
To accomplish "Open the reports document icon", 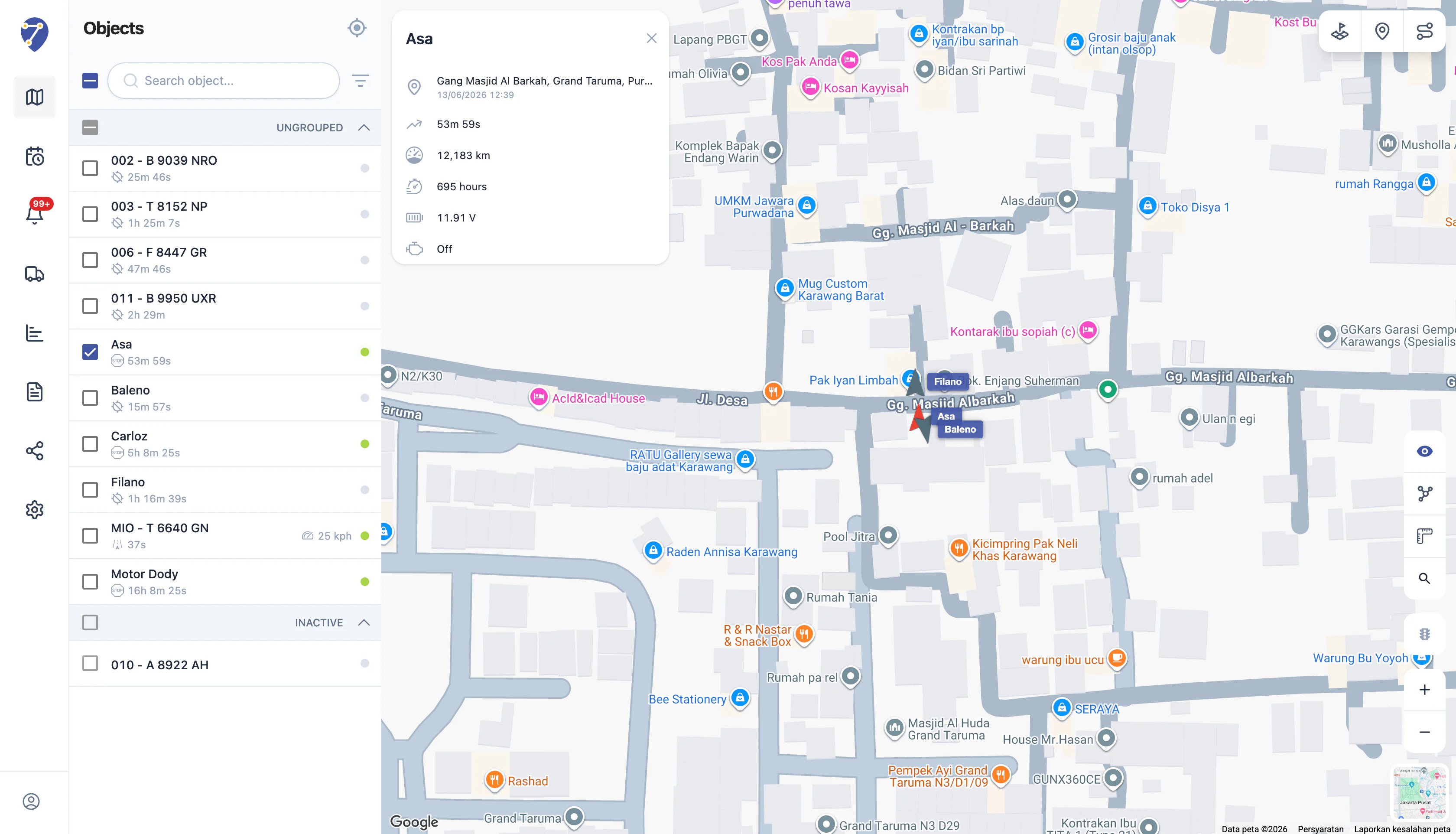I will click(34, 392).
